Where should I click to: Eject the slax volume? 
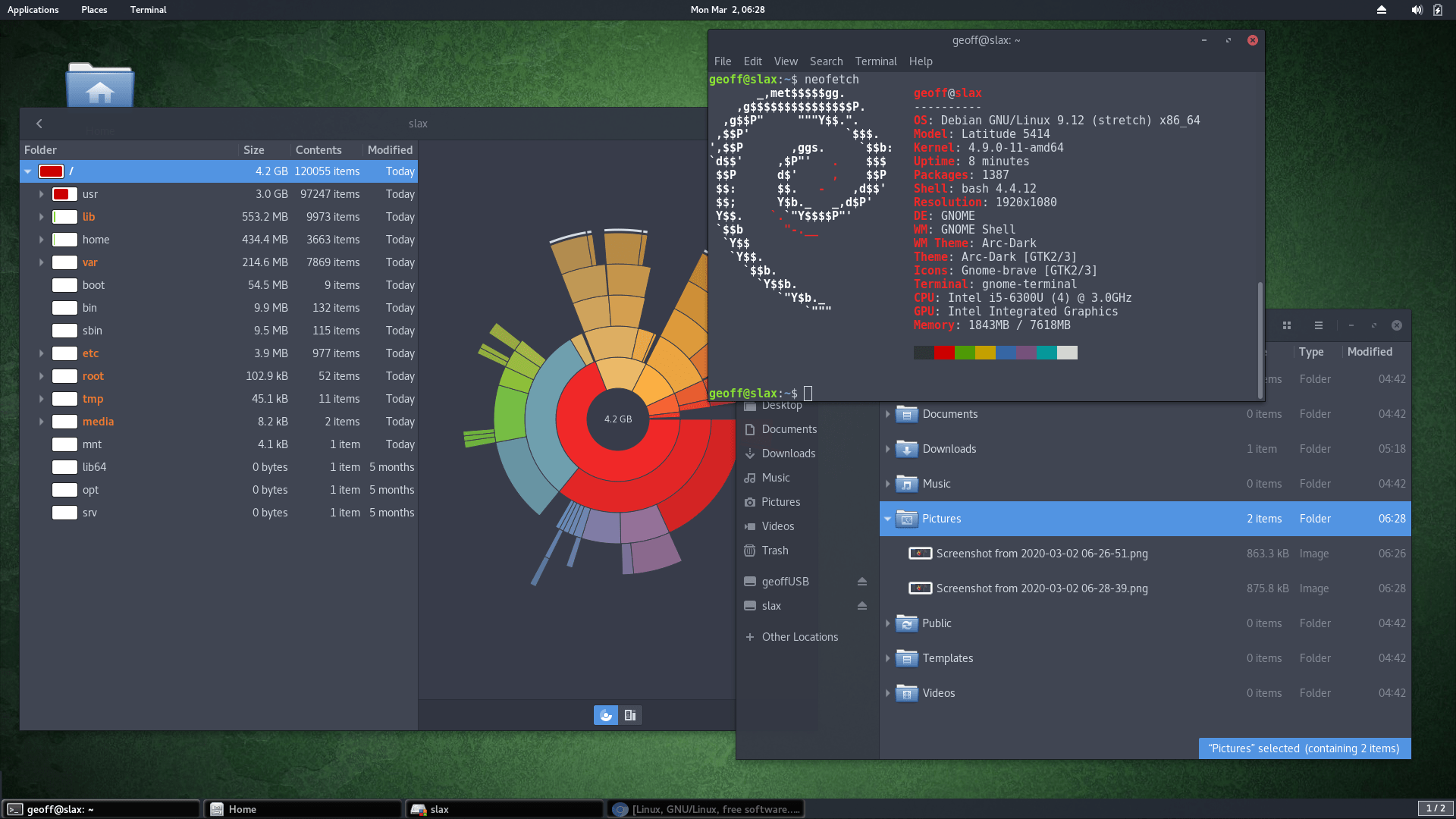pos(861,606)
